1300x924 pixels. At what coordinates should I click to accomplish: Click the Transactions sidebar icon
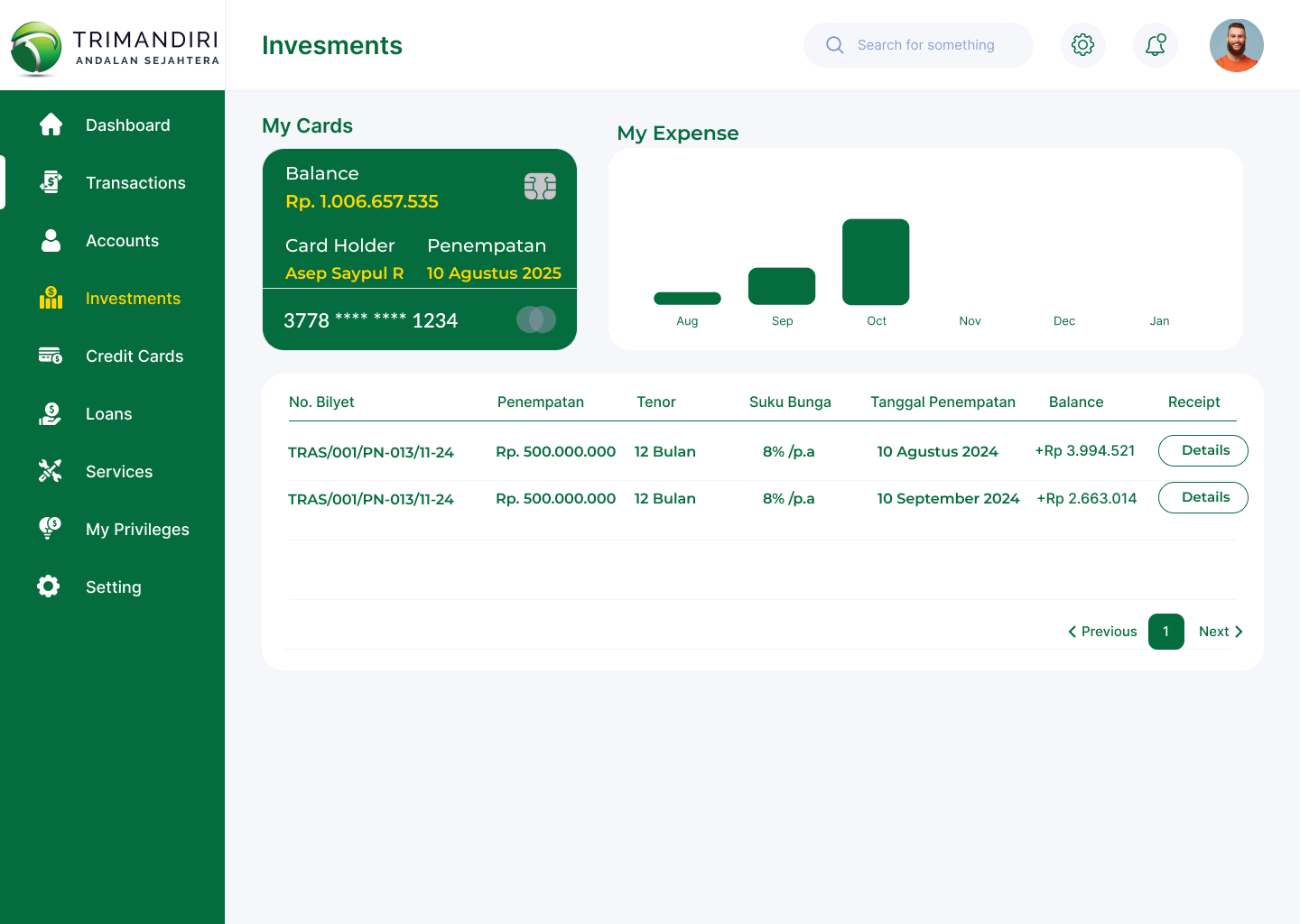(51, 182)
